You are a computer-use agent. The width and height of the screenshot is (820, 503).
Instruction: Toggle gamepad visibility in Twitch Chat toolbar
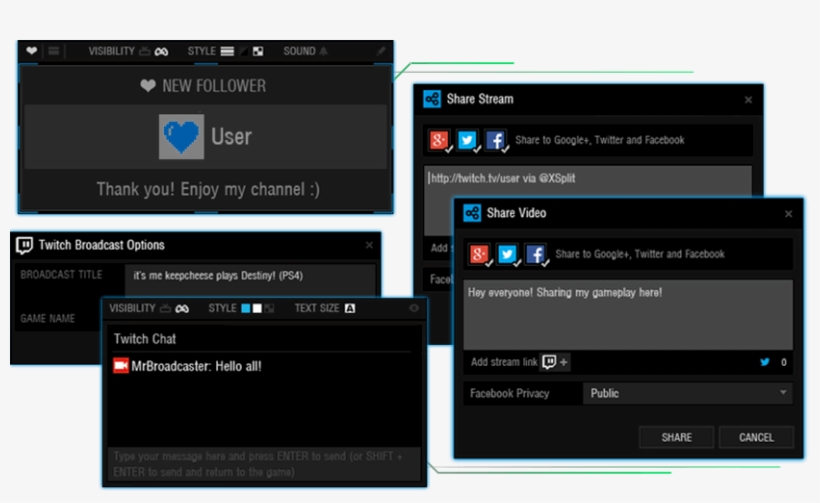click(x=181, y=308)
